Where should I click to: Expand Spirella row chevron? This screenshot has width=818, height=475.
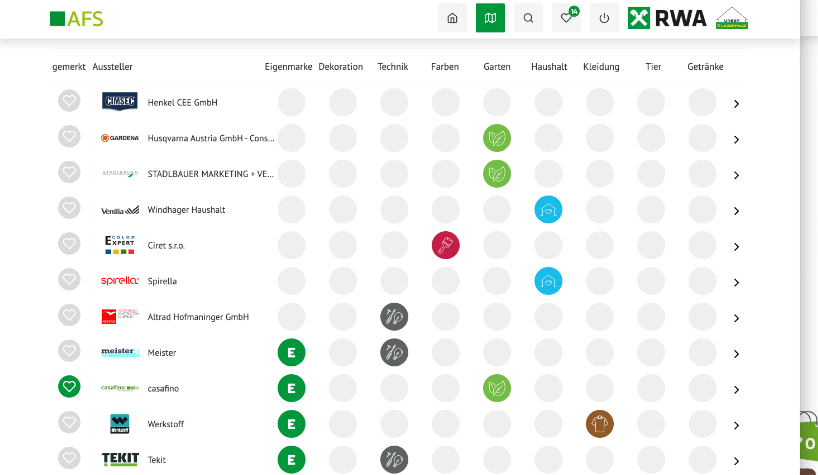point(736,283)
